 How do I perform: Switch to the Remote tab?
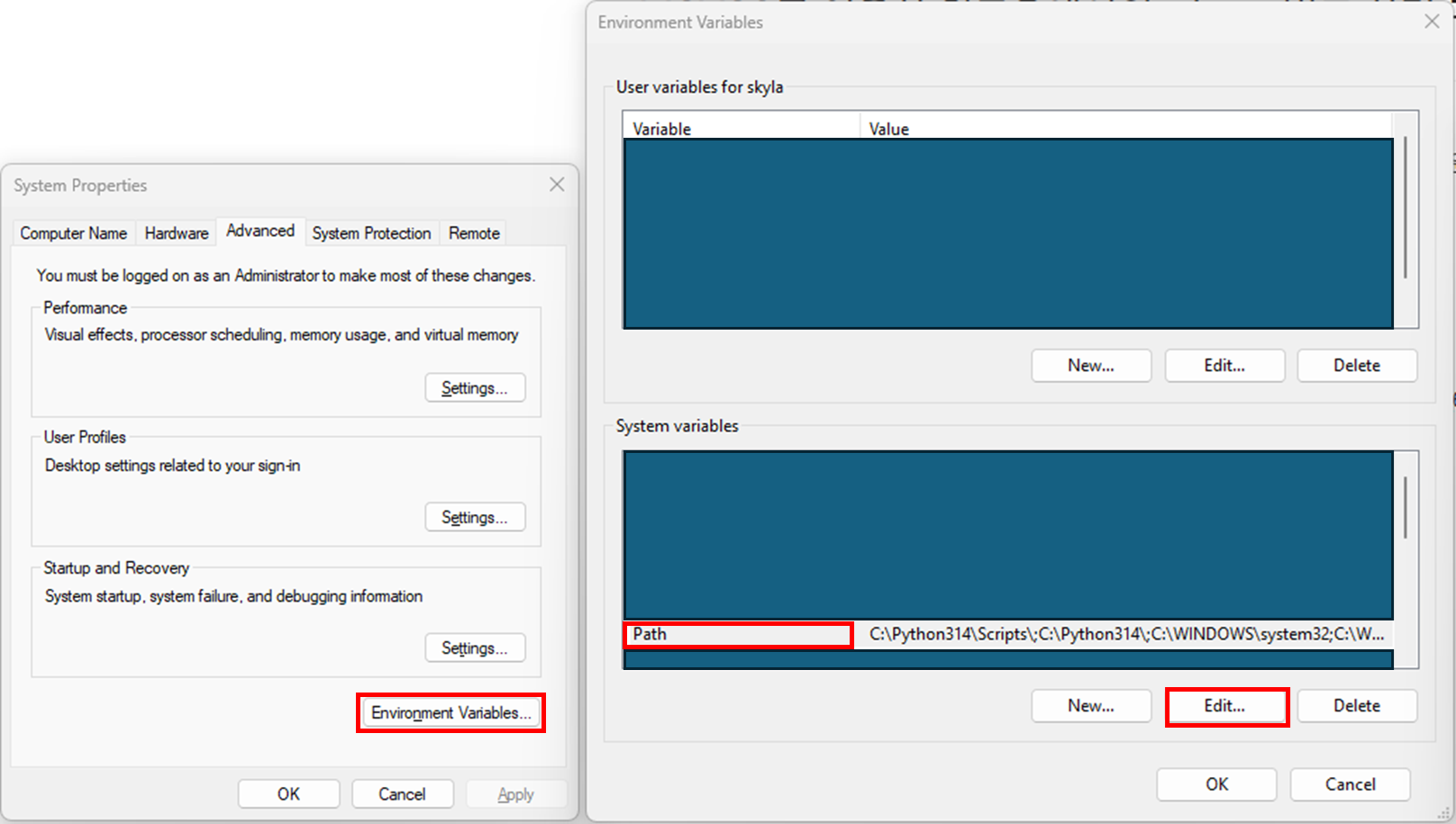474,233
